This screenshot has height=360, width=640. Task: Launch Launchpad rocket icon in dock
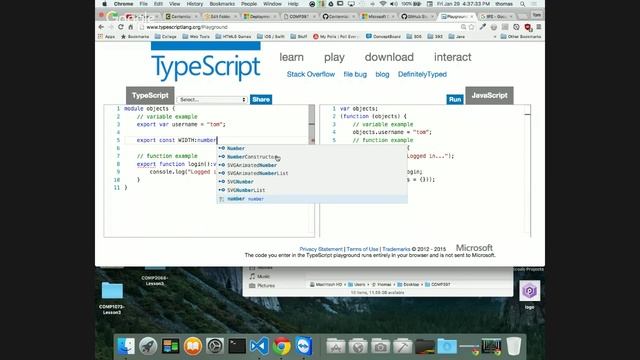click(148, 346)
